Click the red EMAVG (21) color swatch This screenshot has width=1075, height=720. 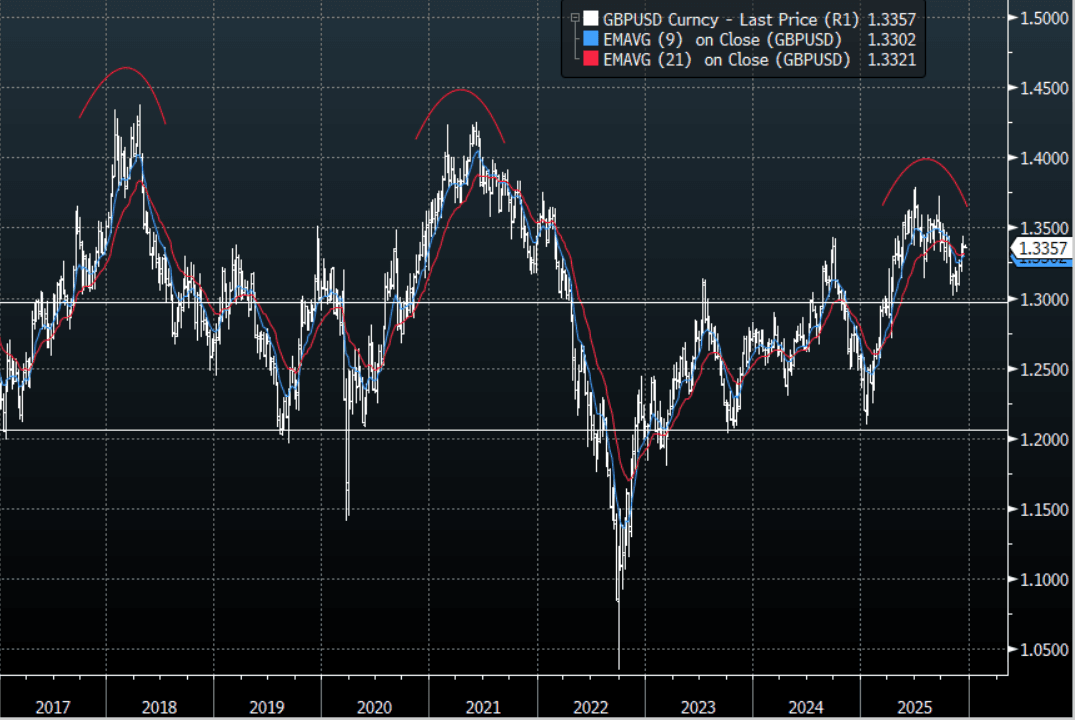click(591, 60)
